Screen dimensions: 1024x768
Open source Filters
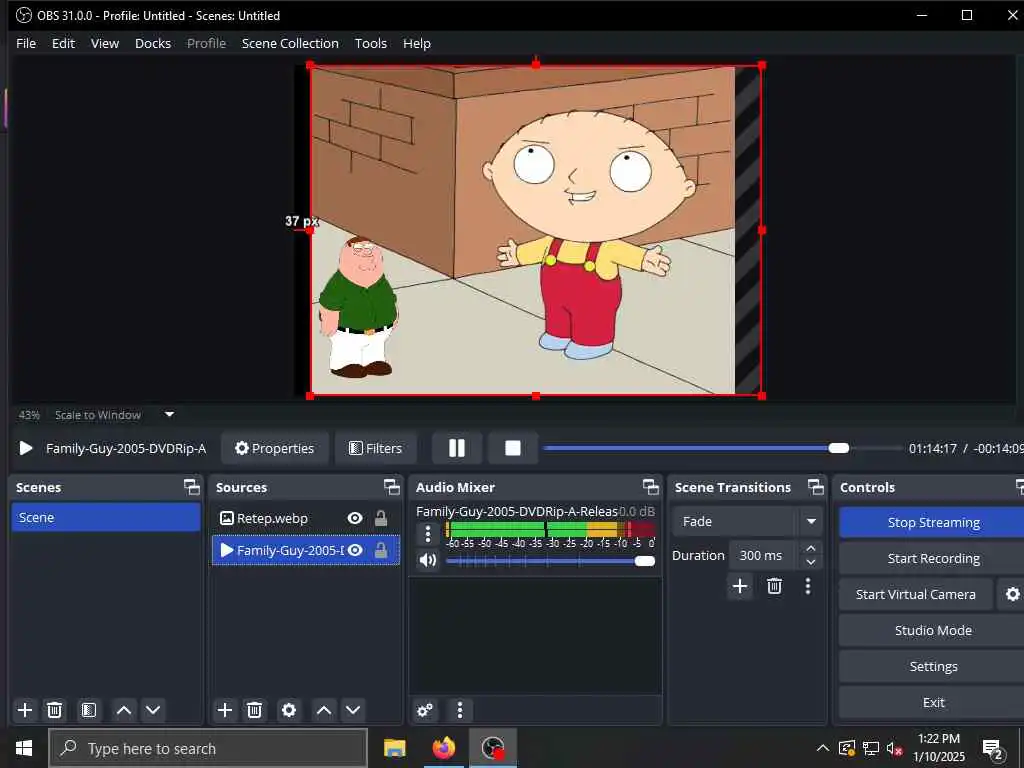[x=376, y=448]
